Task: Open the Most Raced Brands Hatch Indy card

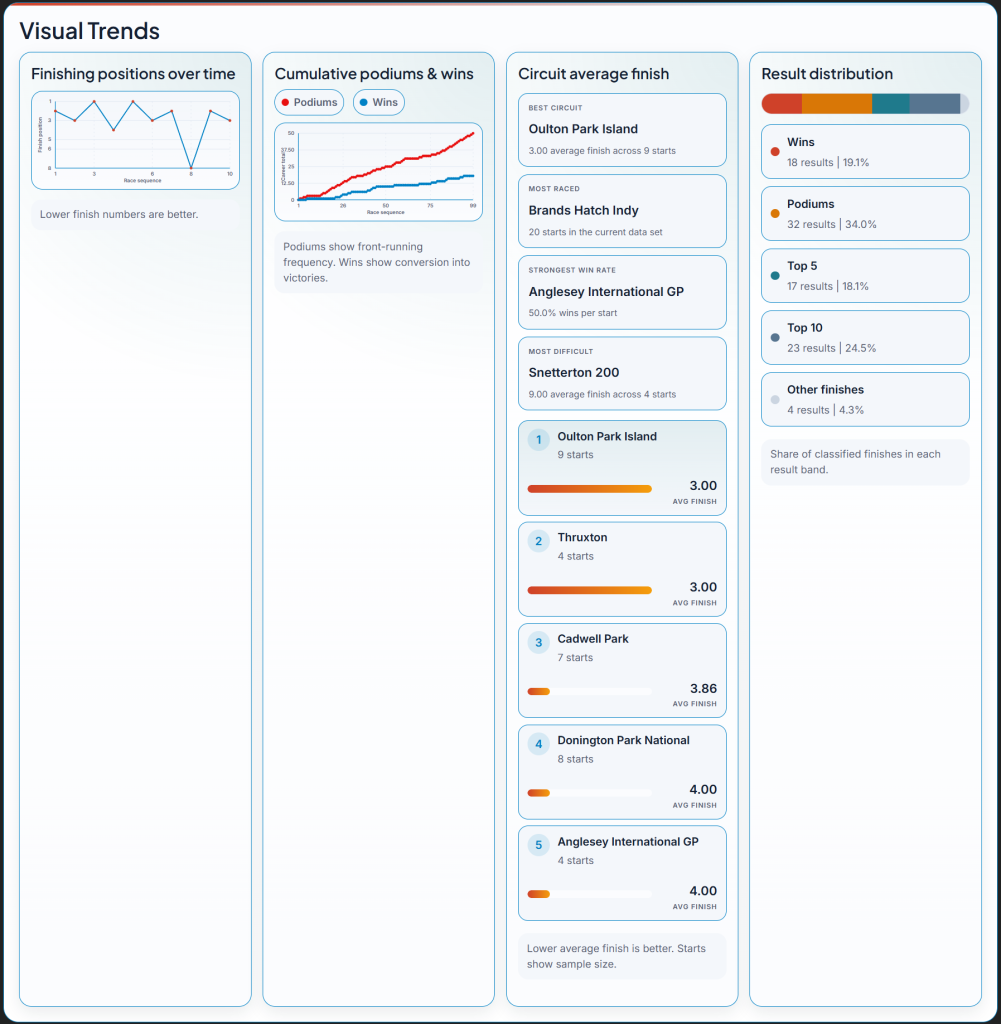Action: click(622, 211)
